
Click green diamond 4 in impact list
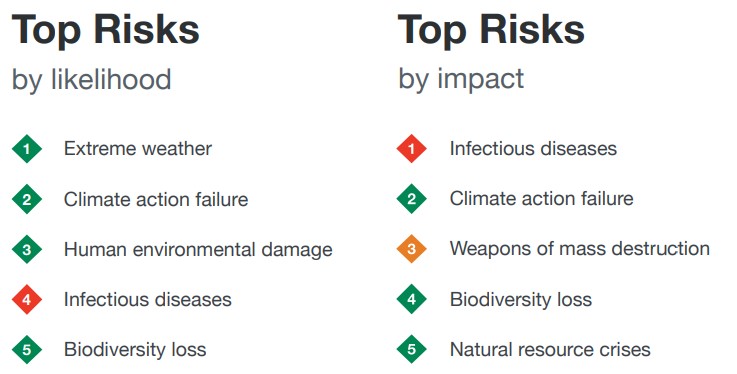click(412, 299)
